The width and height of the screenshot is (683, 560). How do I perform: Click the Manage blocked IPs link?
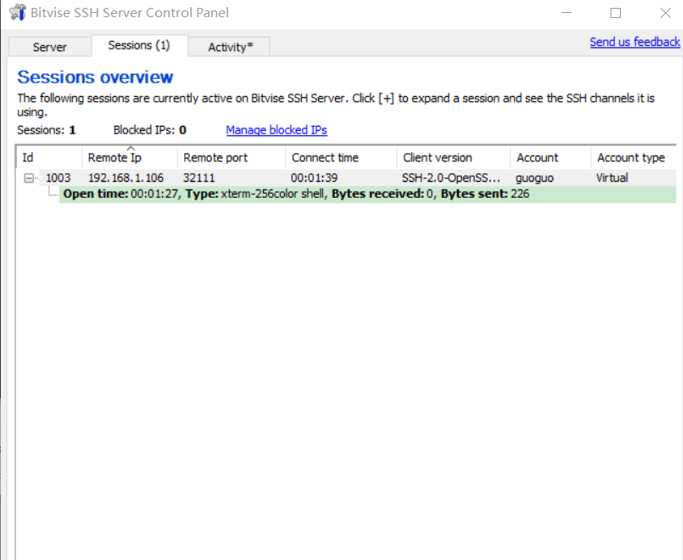point(276,130)
